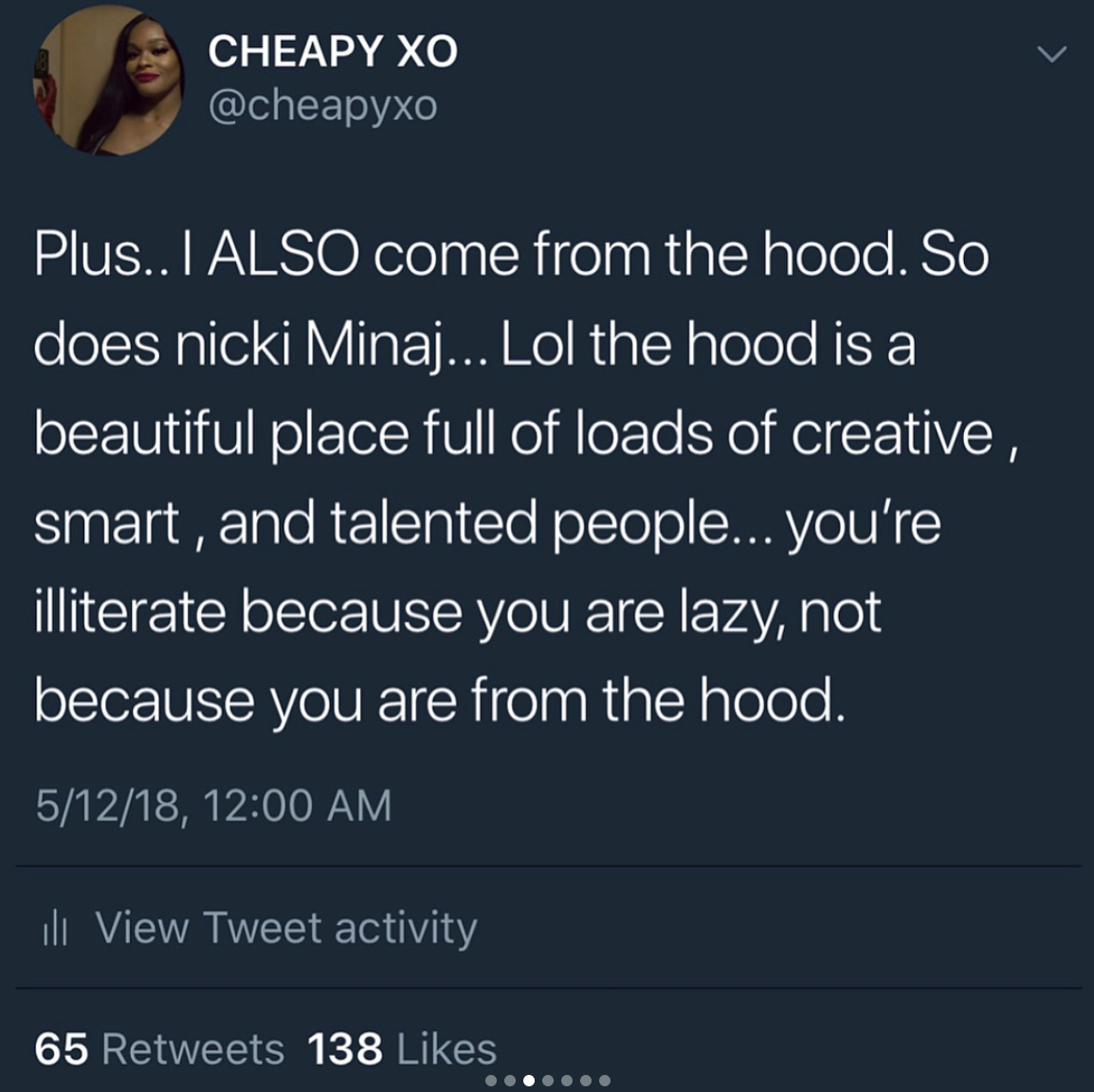1094x1092 pixels.
Task: Go to fourth carousel page dot
Action: (548, 1081)
